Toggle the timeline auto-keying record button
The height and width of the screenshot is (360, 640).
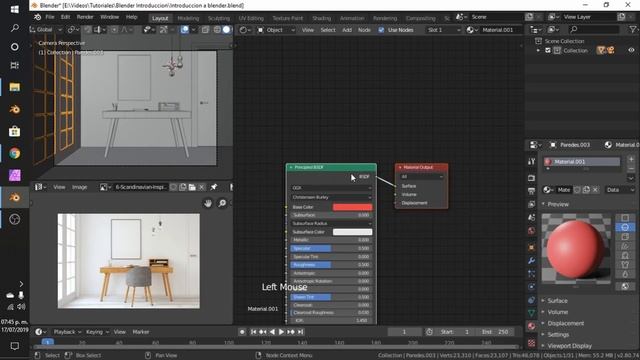click(x=242, y=332)
